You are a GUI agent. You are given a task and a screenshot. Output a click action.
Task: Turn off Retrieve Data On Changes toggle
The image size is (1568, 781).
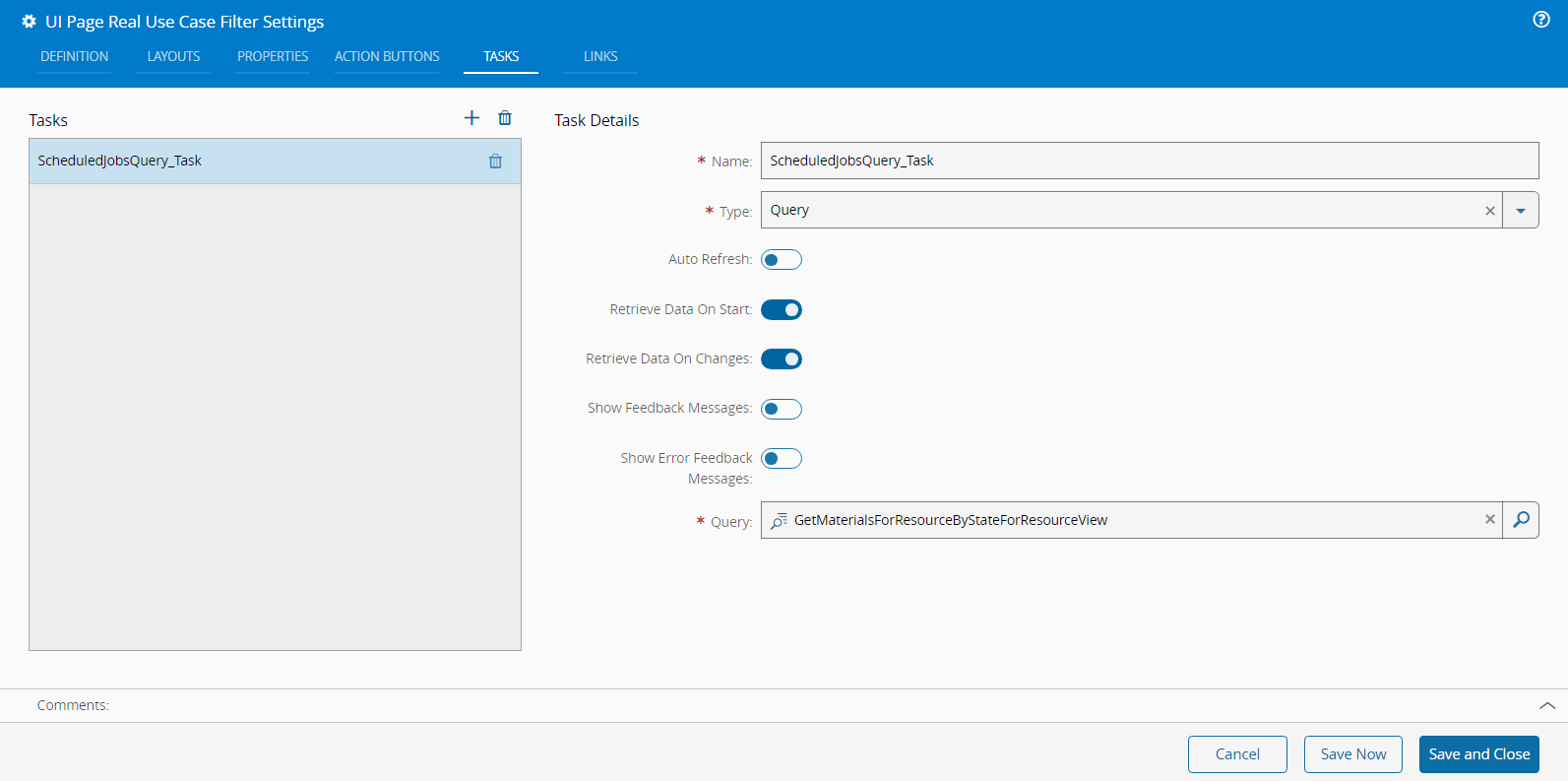(782, 359)
